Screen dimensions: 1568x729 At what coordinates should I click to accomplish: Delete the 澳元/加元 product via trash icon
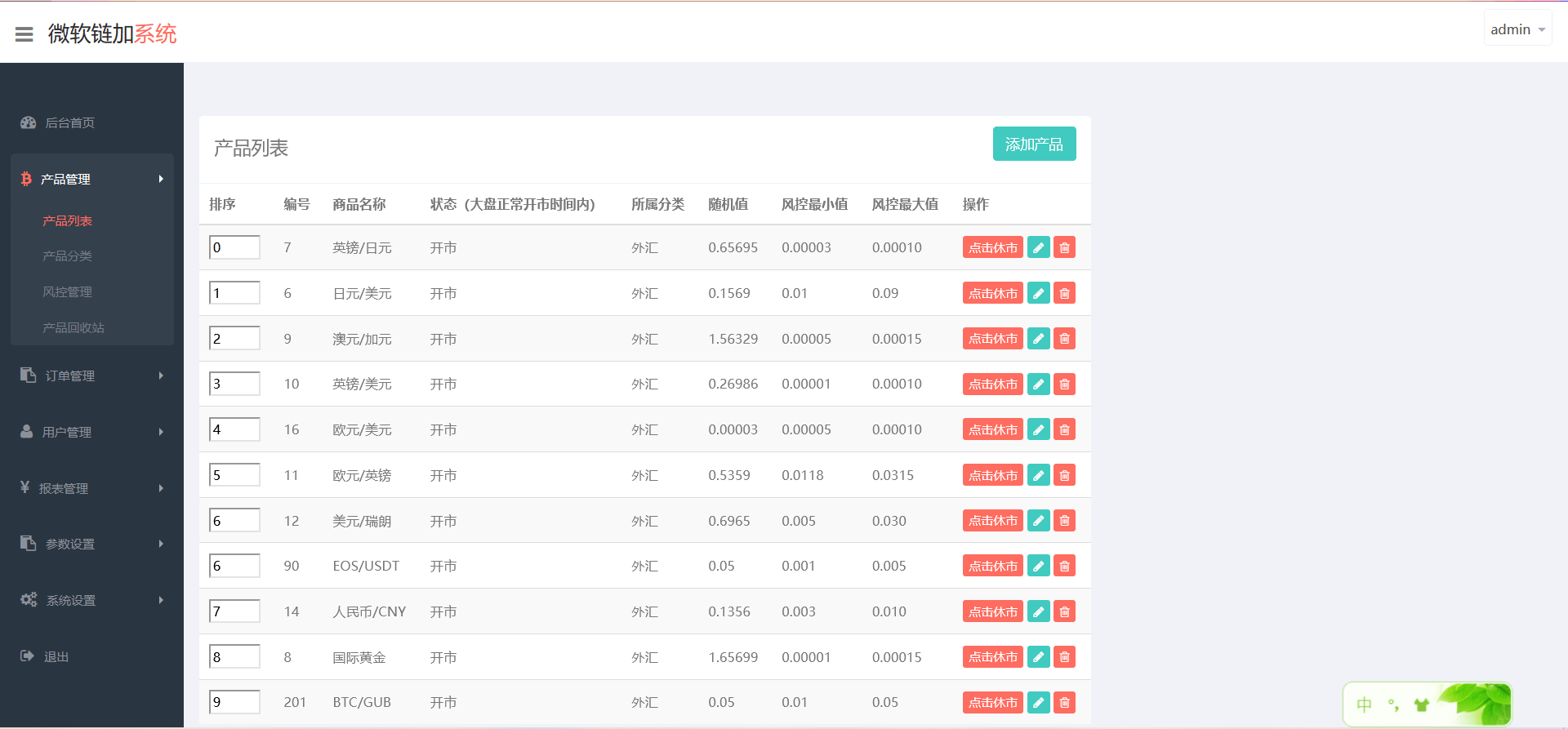point(1064,338)
